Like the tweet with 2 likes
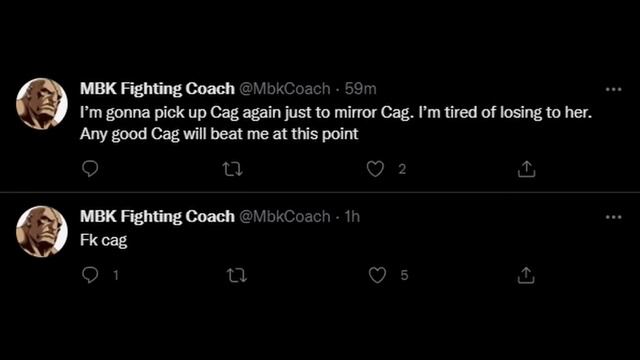The width and height of the screenshot is (640, 360). (375, 169)
